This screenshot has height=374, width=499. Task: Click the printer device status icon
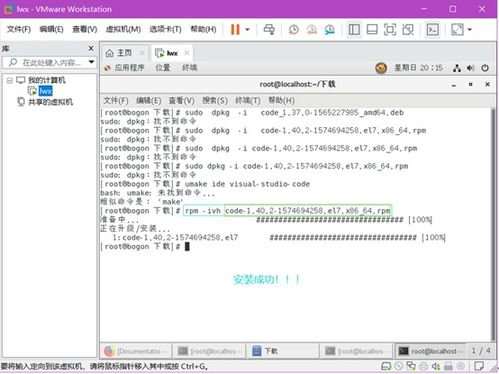click(423, 366)
